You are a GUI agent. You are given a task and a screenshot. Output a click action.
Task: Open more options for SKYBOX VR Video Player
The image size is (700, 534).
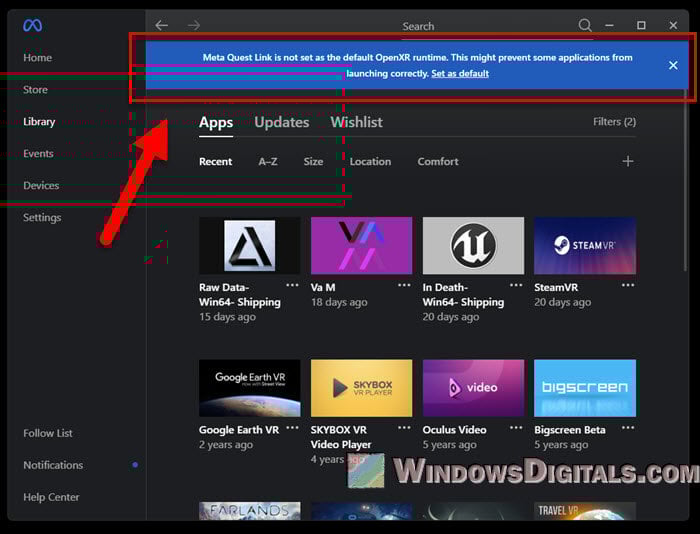[x=404, y=428]
